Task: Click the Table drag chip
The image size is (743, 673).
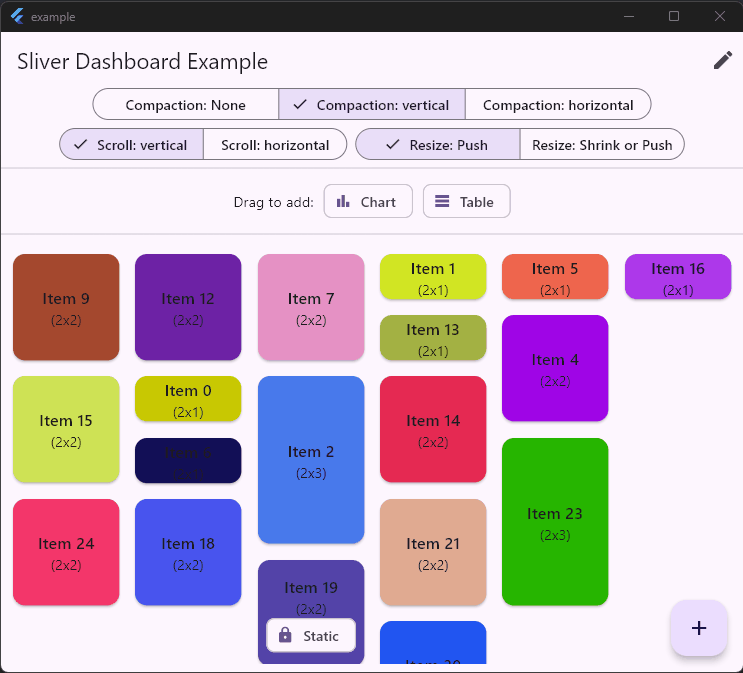Action: point(466,201)
